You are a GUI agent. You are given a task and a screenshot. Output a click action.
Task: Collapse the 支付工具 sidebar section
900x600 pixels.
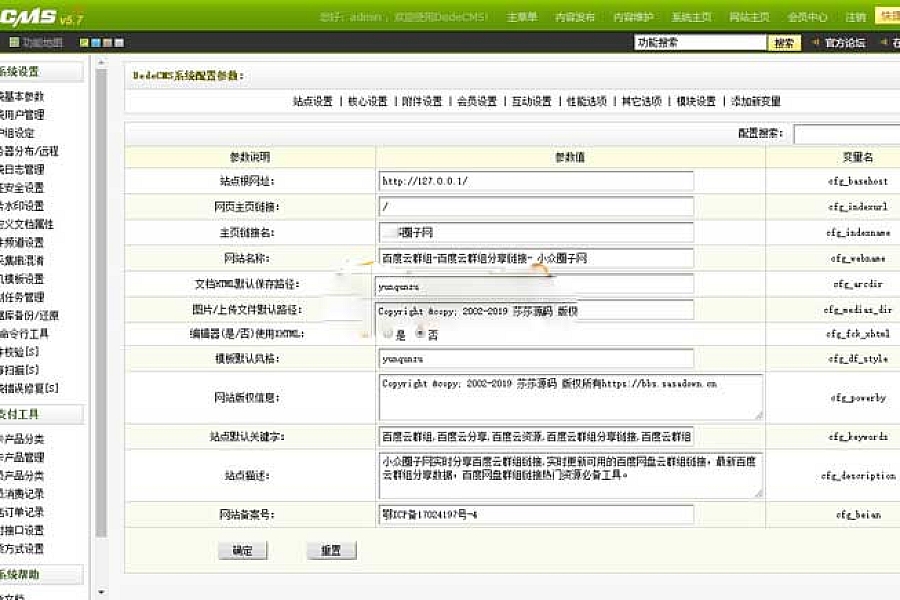[x=41, y=414]
